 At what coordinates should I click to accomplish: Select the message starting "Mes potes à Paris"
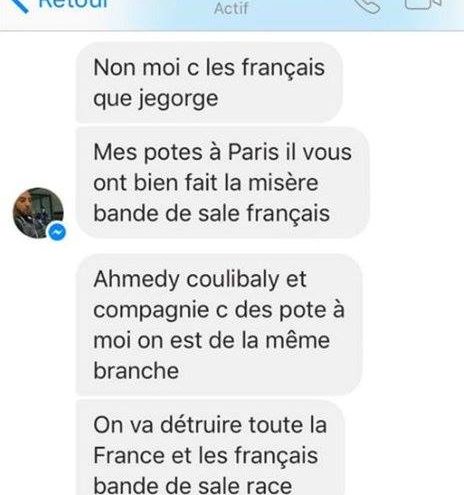[x=223, y=183]
